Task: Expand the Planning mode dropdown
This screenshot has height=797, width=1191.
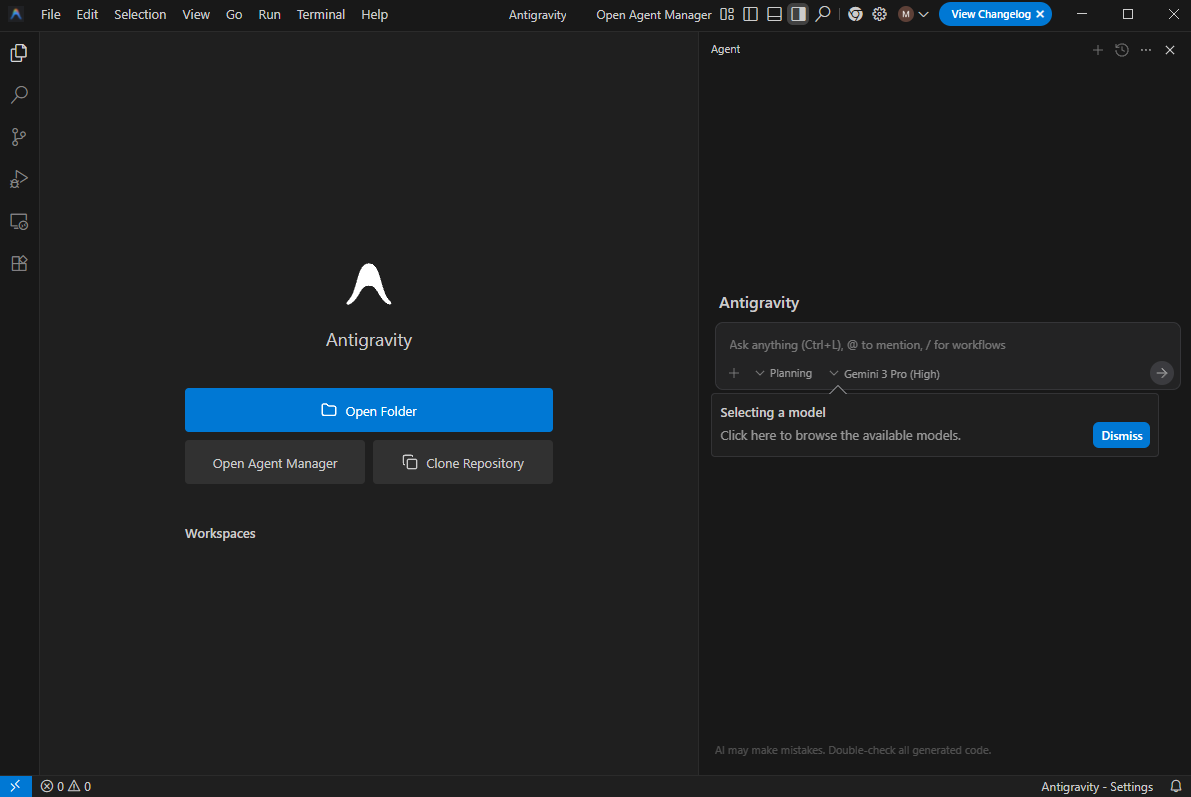Action: point(783,373)
